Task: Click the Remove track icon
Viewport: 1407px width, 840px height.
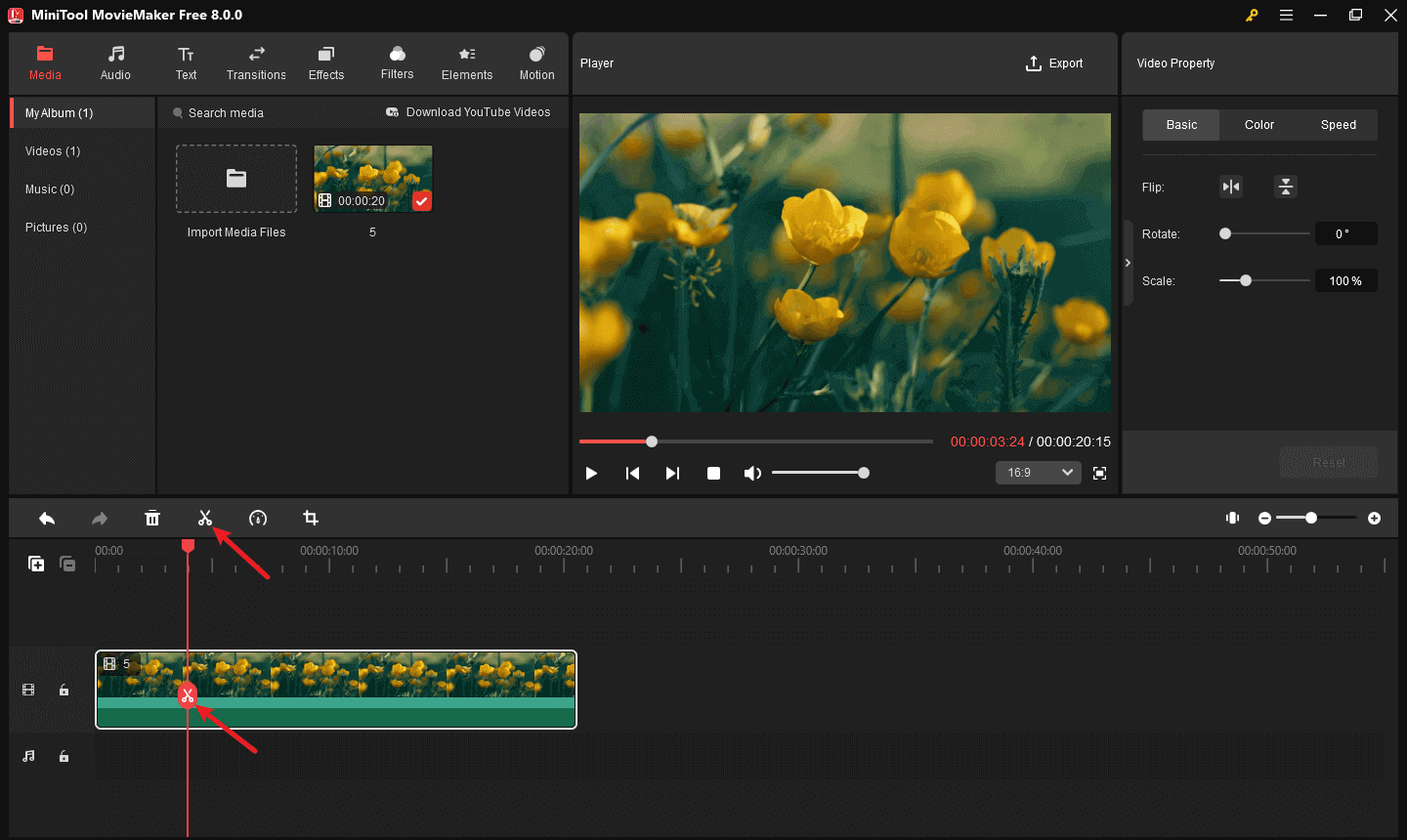Action: click(x=67, y=564)
